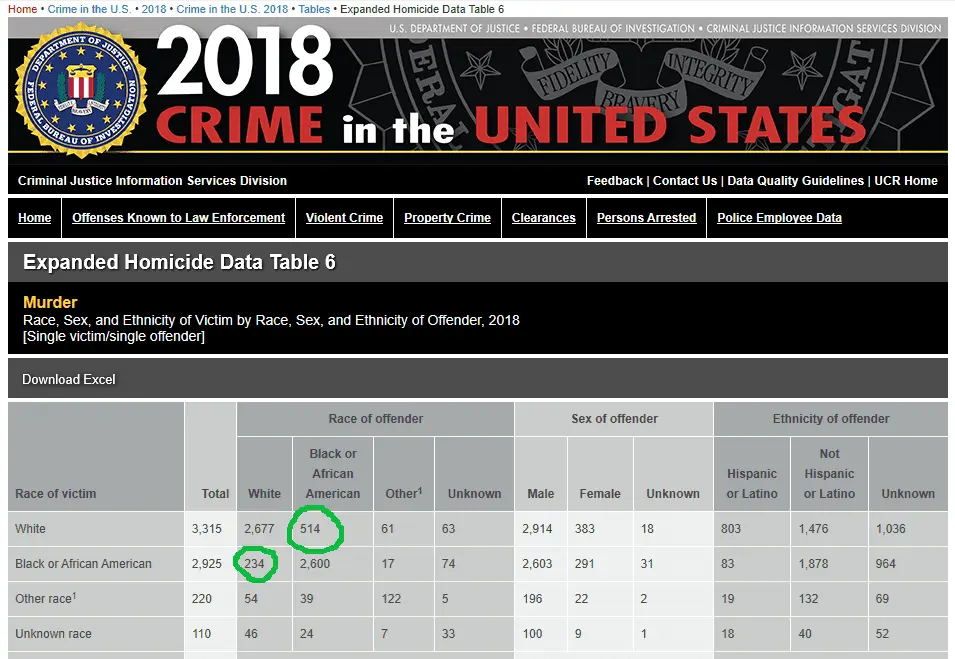
Task: Open the Tables breadcrumb link
Action: (x=314, y=9)
